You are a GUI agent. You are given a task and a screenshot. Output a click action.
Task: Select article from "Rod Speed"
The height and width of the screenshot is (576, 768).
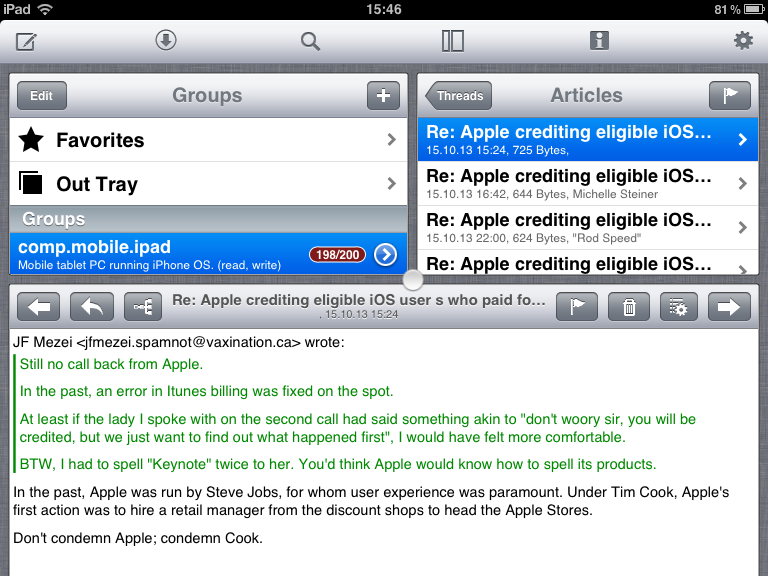(x=588, y=228)
